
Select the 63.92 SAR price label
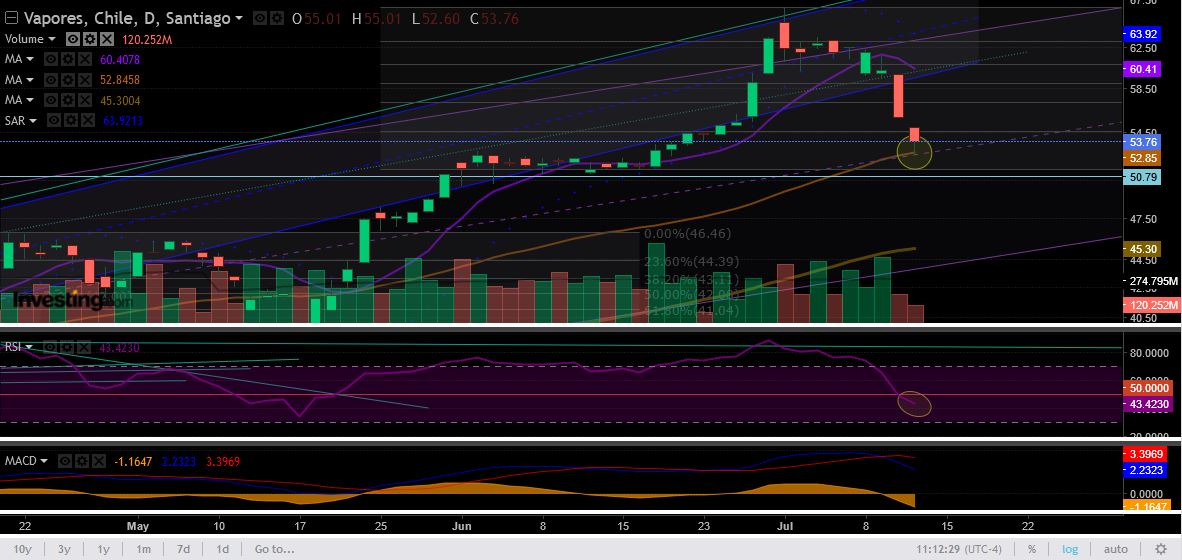point(1144,34)
